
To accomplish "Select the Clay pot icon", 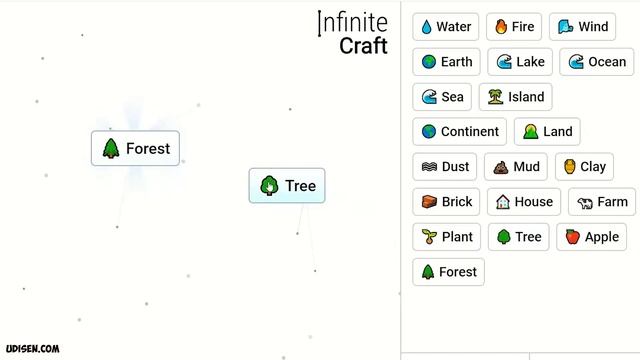I will click(570, 167).
